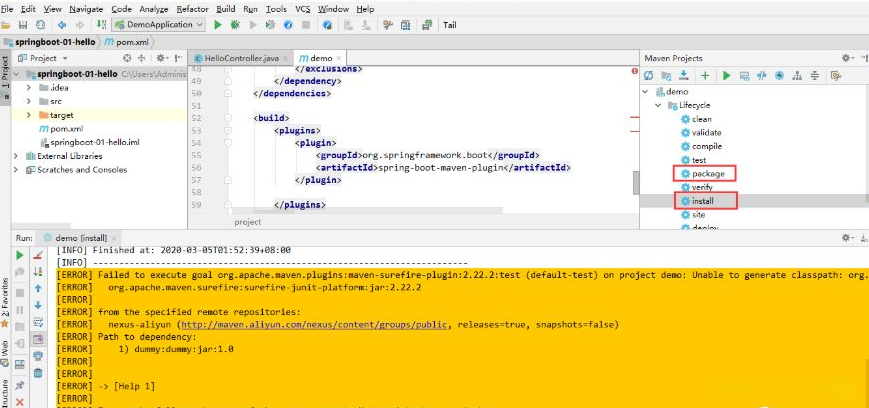The width and height of the screenshot is (869, 408).
Task: Open Project panel settings gear
Action: click(x=161, y=58)
